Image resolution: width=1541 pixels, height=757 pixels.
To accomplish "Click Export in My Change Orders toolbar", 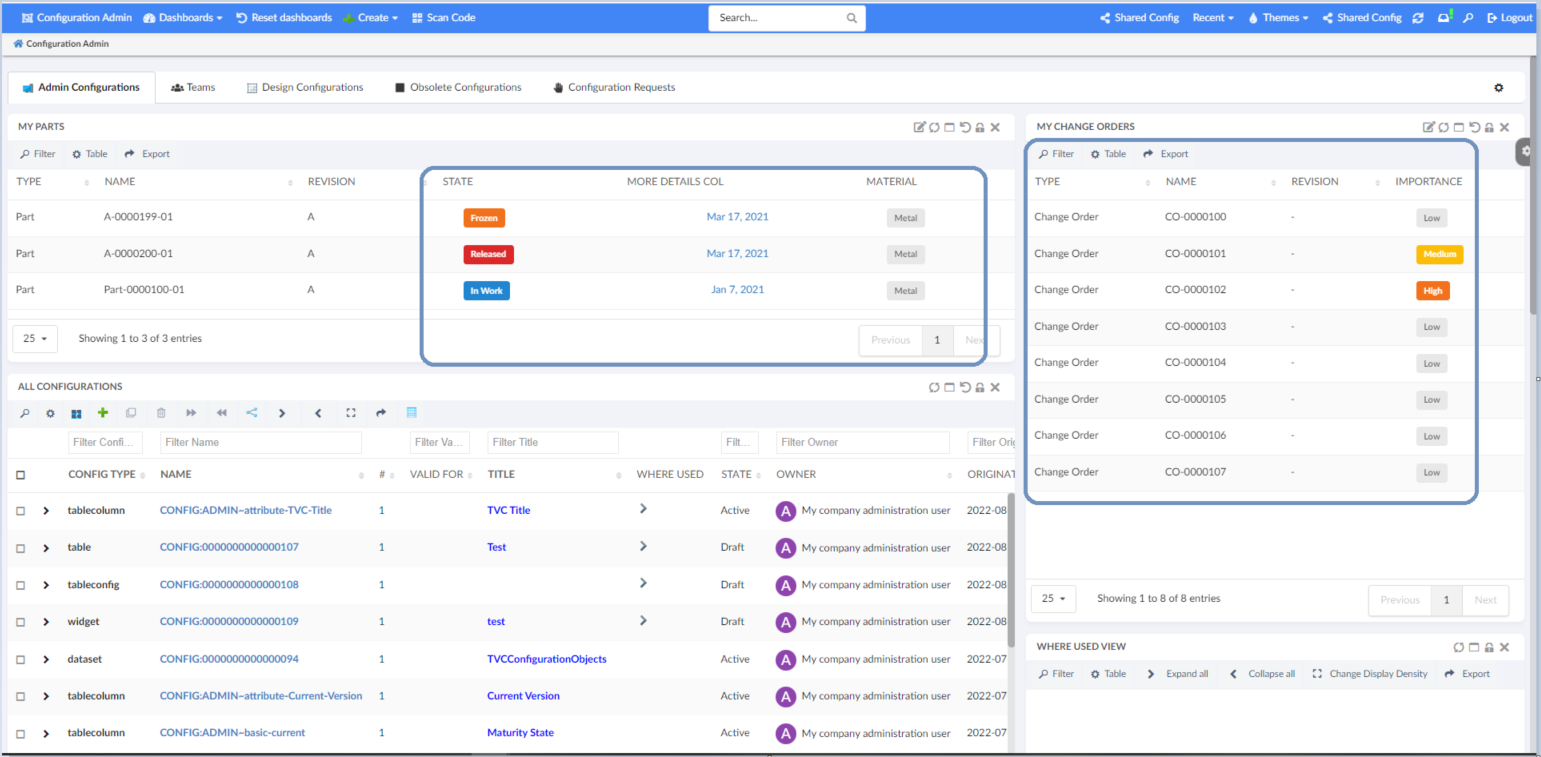I will pyautogui.click(x=1166, y=154).
